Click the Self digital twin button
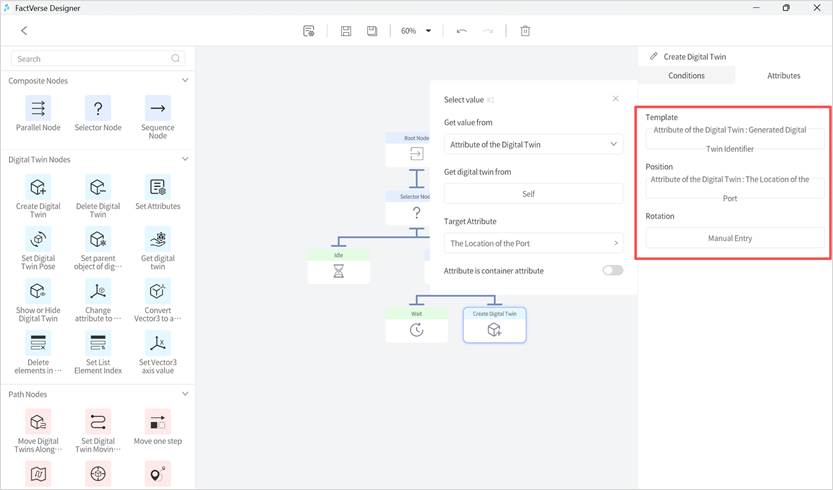This screenshot has height=490, width=833. pos(533,194)
